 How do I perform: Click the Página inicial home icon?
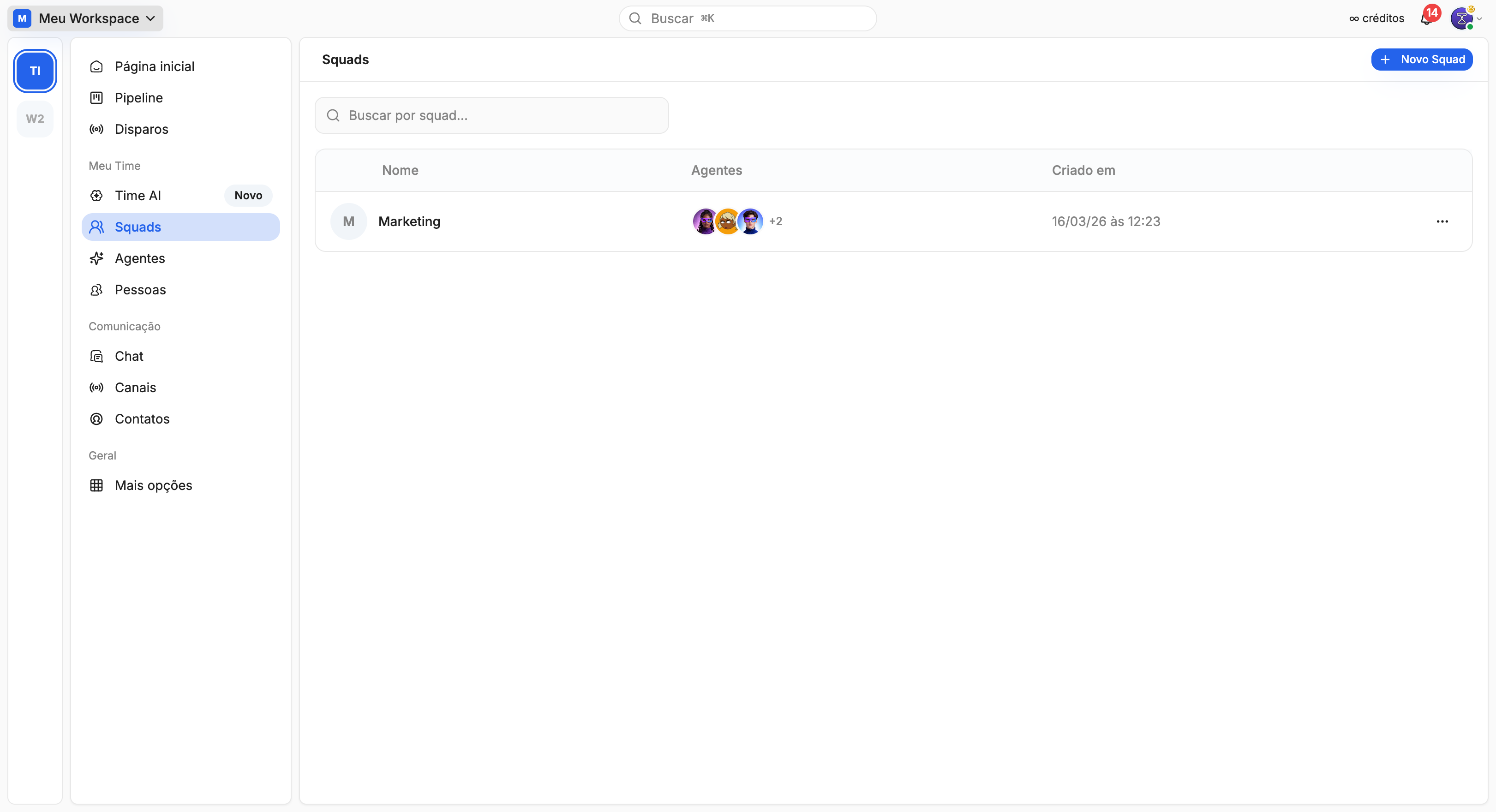[x=96, y=67]
